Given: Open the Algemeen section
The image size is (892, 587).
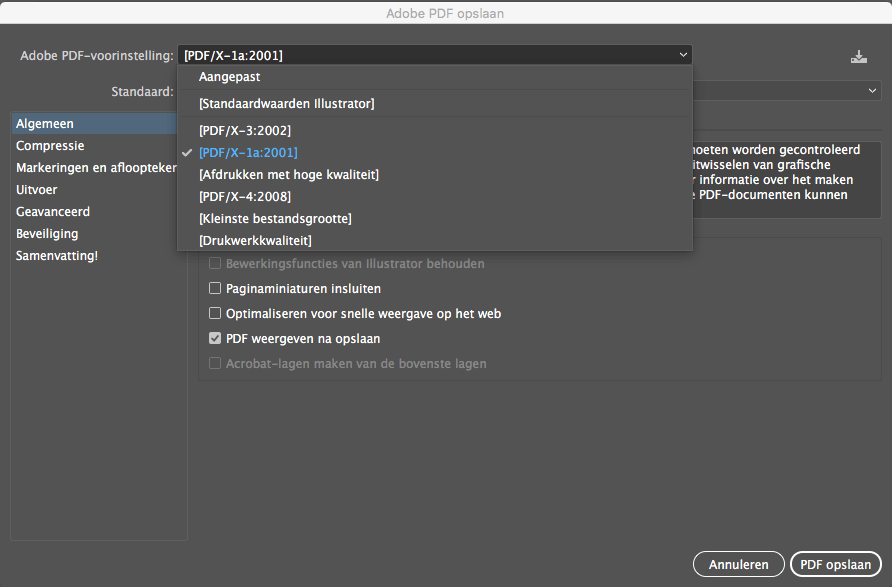Looking at the screenshot, I should click(x=94, y=123).
